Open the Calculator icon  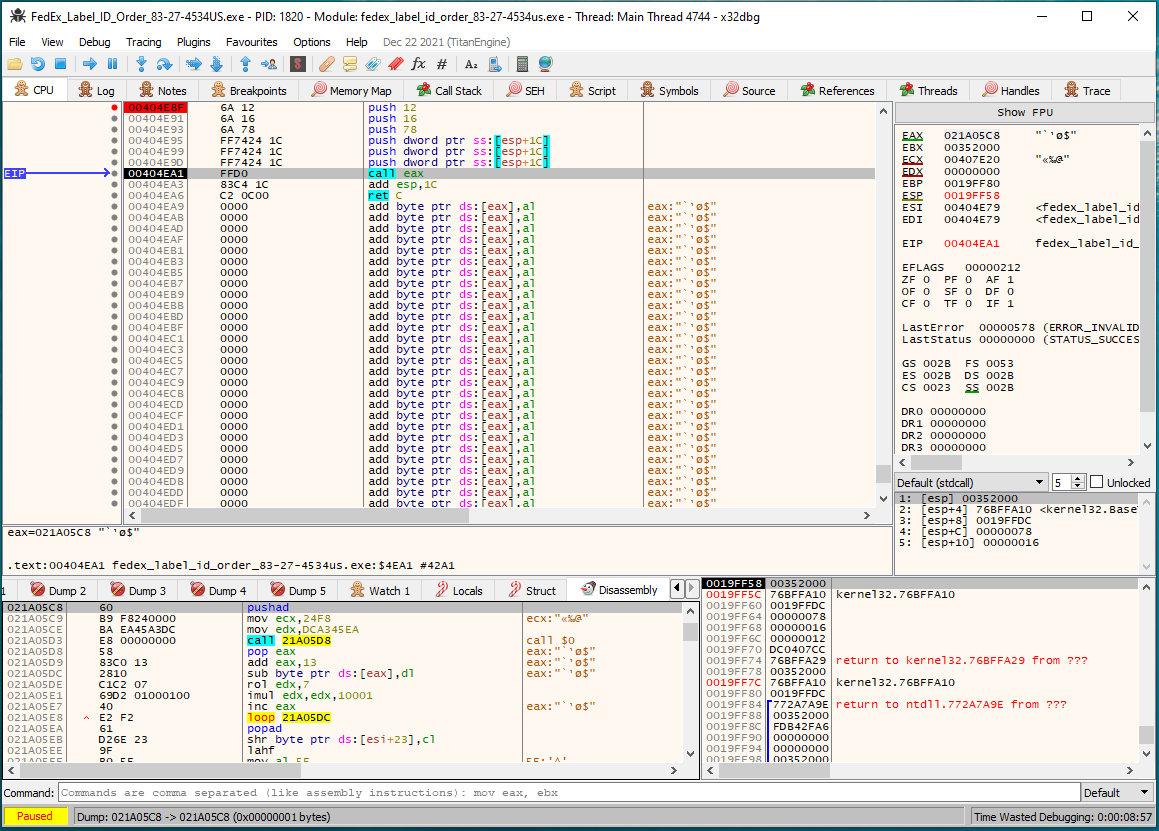pyautogui.click(x=522, y=64)
